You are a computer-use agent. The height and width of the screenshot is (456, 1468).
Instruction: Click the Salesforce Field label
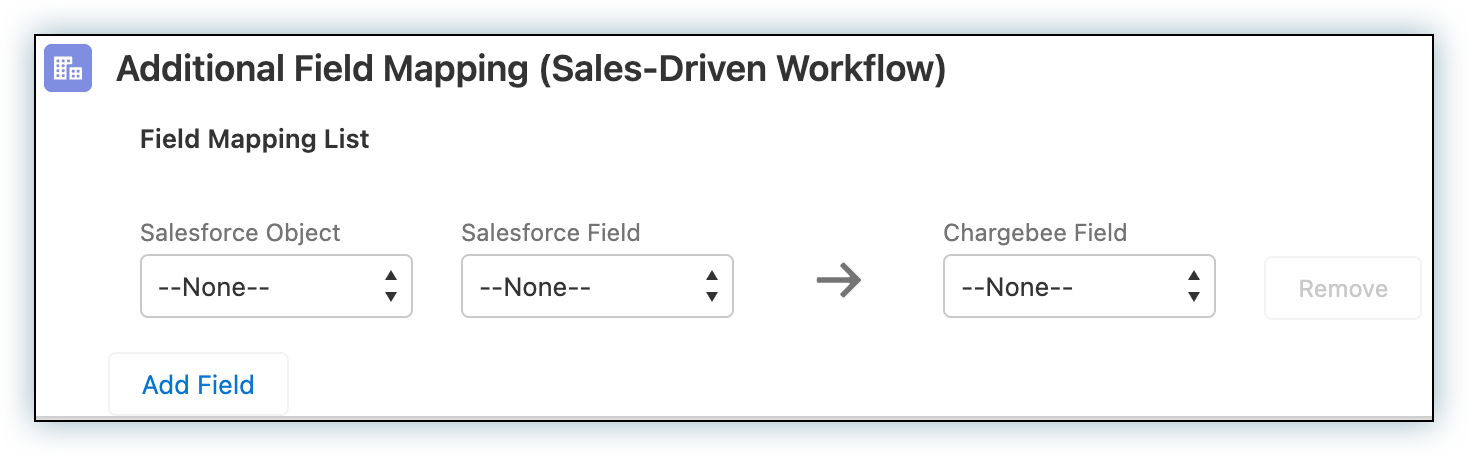point(550,233)
